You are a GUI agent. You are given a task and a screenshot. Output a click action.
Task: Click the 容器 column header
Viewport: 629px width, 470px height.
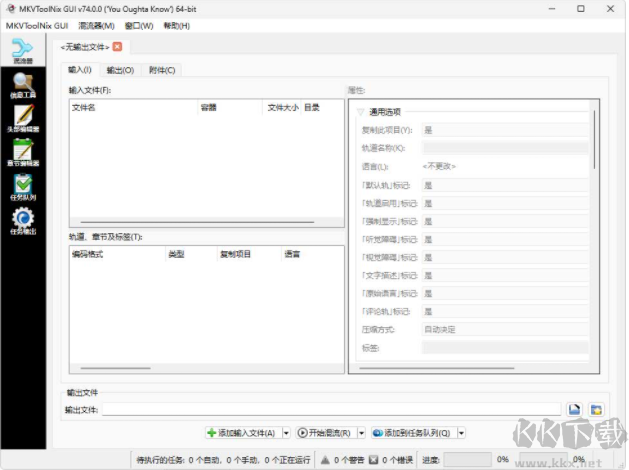pyautogui.click(x=230, y=107)
